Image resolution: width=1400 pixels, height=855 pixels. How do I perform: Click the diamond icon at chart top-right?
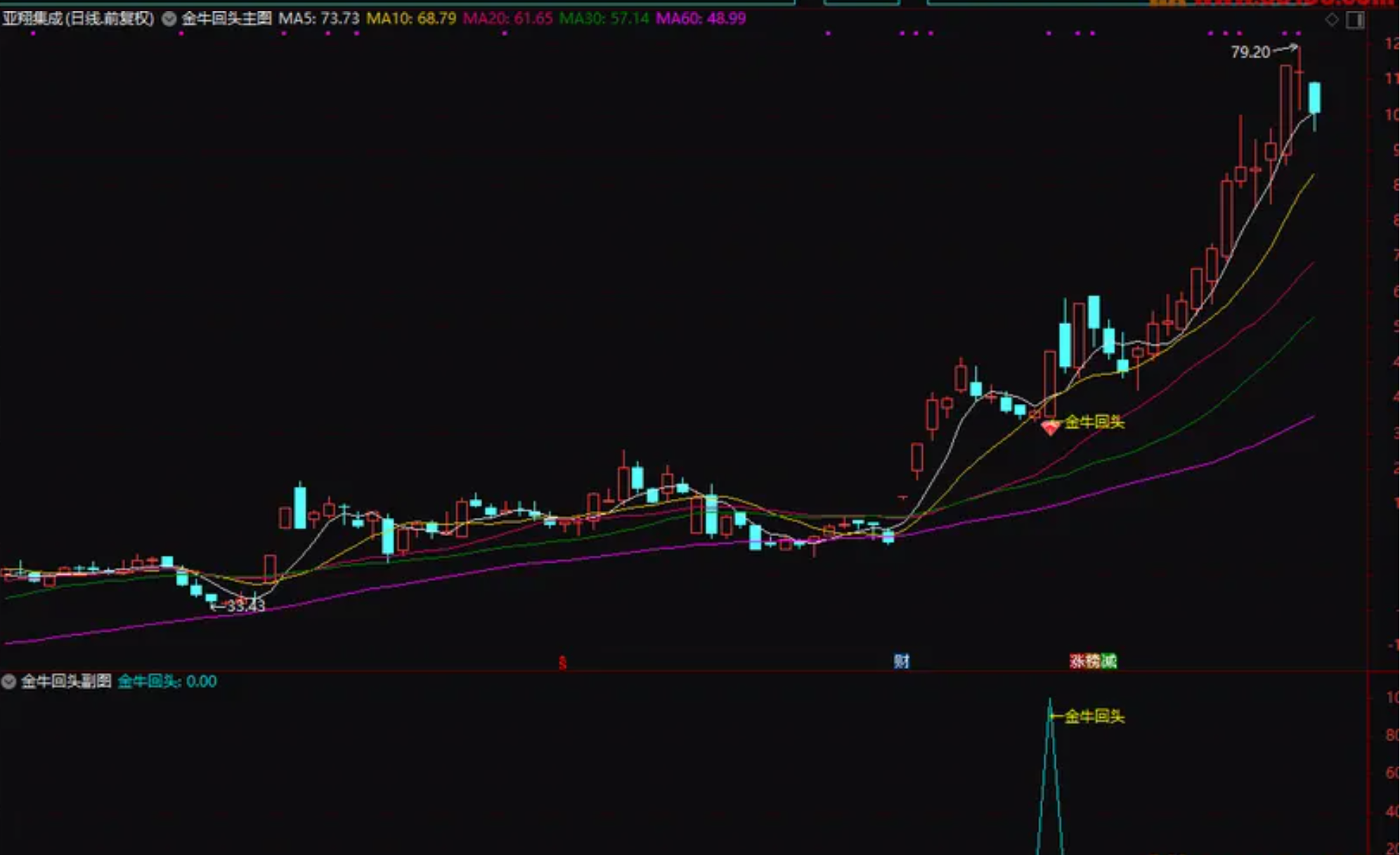tap(1332, 20)
